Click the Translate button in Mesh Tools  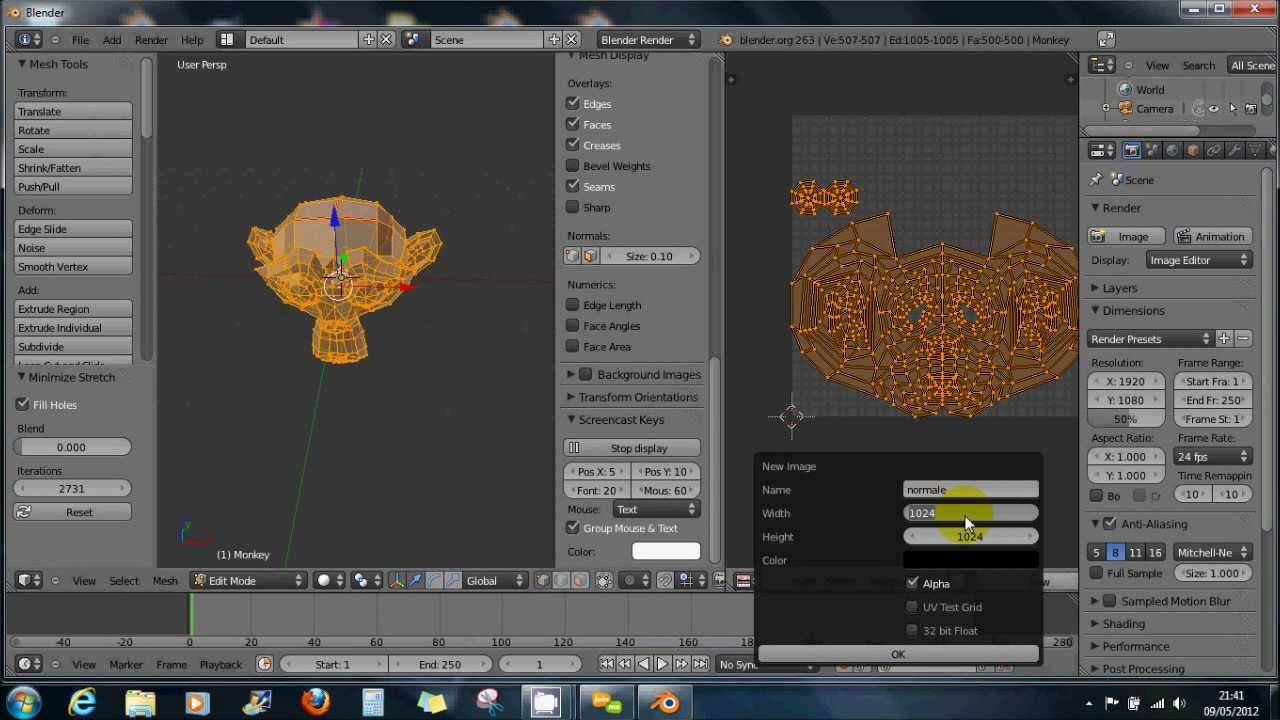pos(73,111)
